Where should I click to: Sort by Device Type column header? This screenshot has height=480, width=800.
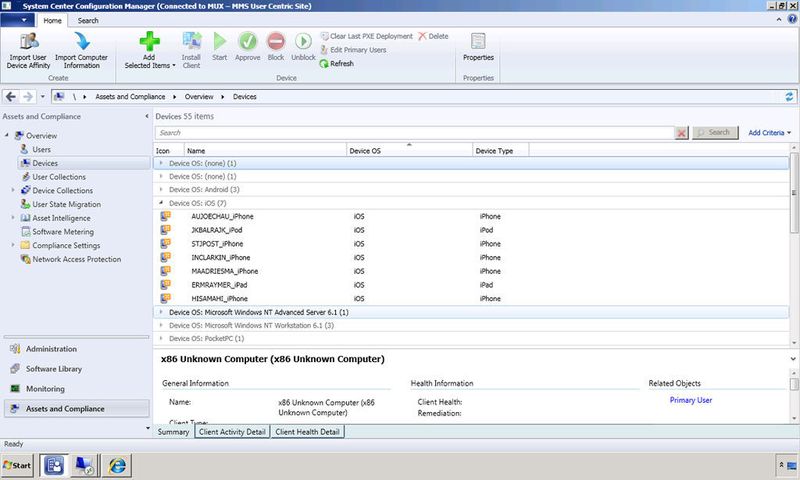point(501,150)
